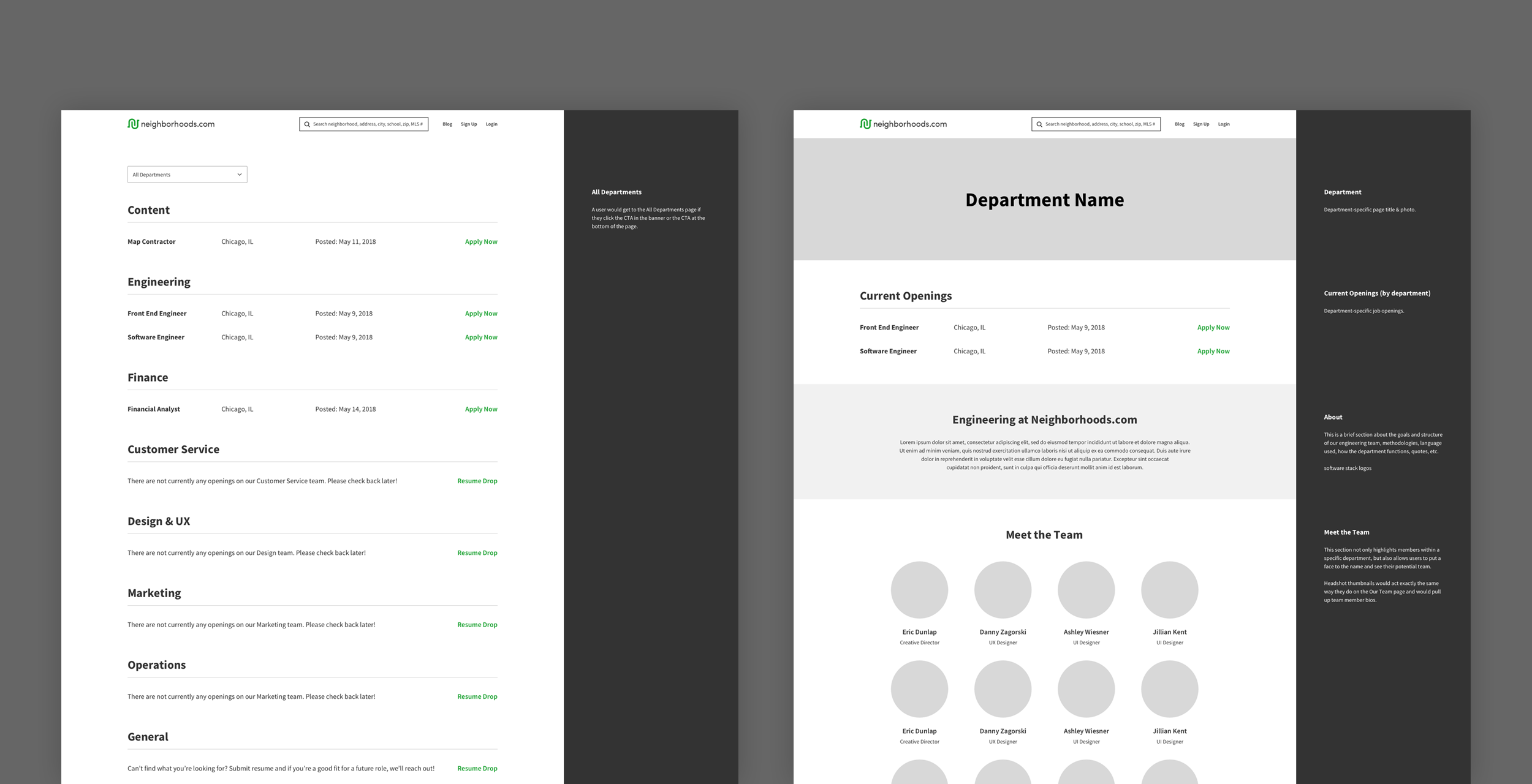Focus the search field on right page
Screen dimensions: 1532x784
(x=1096, y=124)
